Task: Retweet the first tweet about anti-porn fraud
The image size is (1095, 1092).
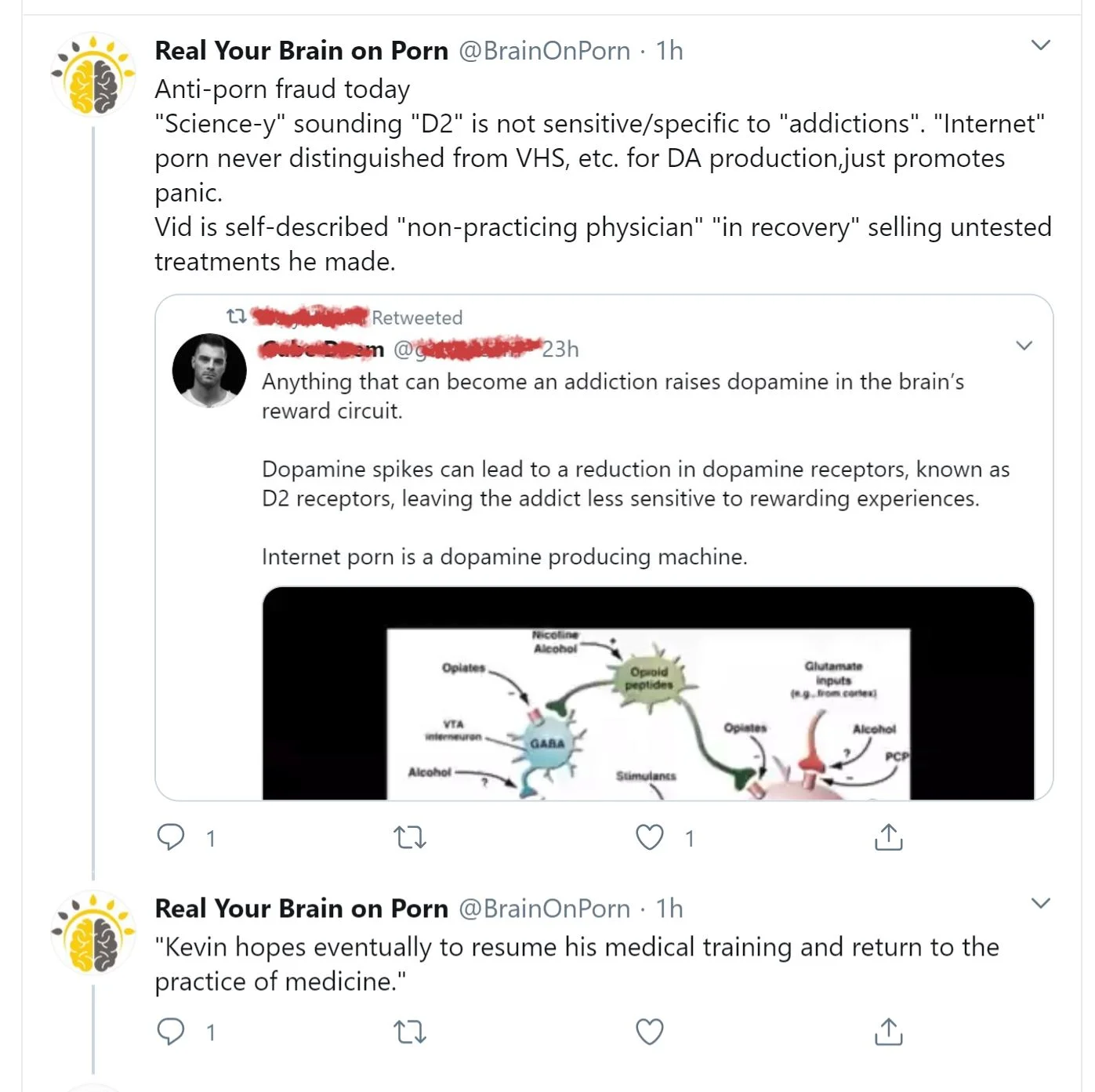Action: pyautogui.click(x=409, y=837)
